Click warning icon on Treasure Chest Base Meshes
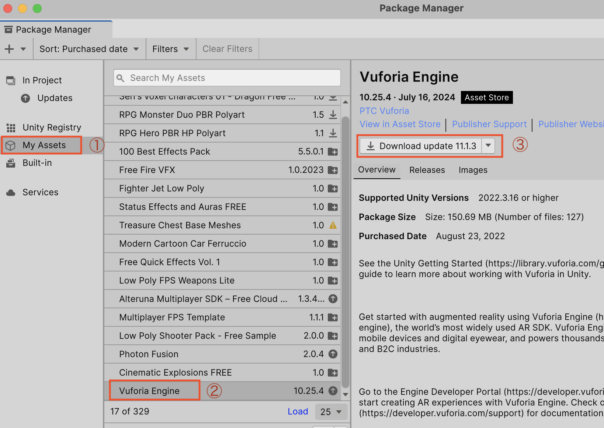Viewport: 604px width, 428px height. point(333,225)
